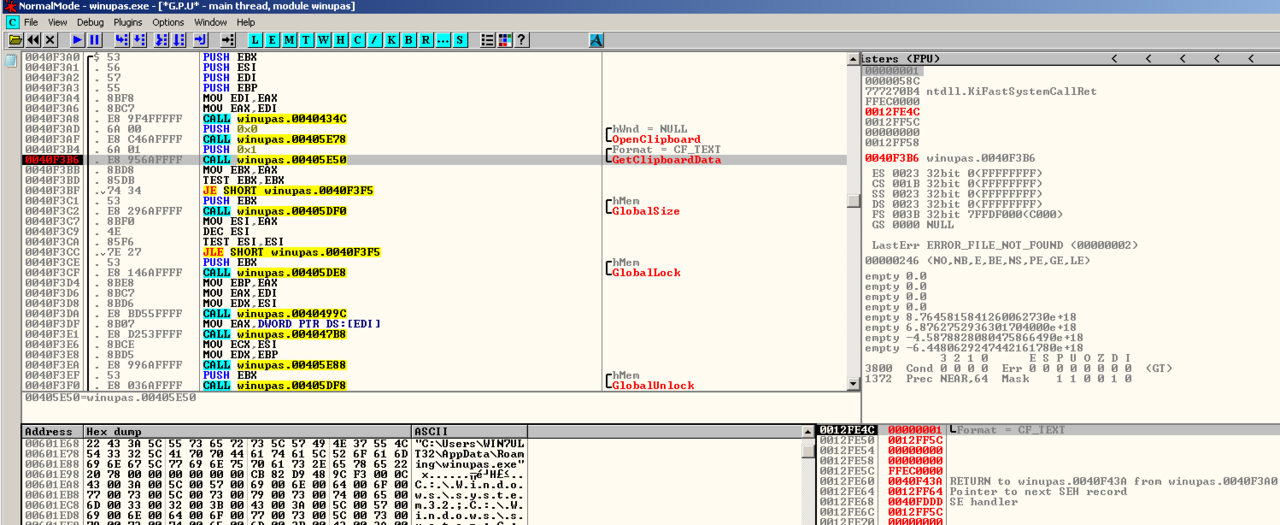The image size is (1280, 525).
Task: Click Execute till return icon
Action: coord(200,40)
